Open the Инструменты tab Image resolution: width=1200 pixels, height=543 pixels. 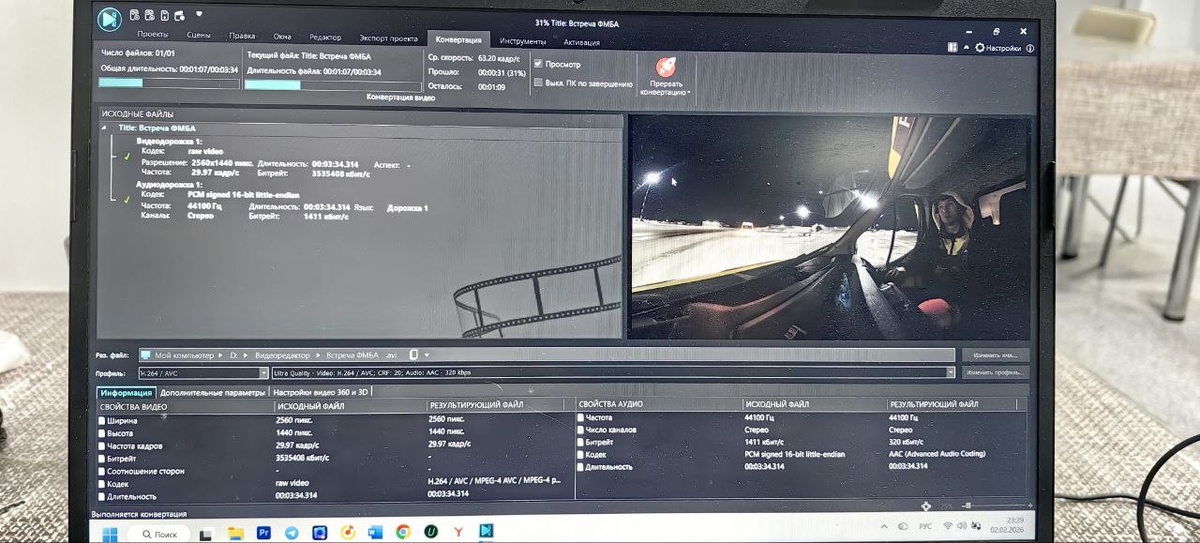click(523, 41)
